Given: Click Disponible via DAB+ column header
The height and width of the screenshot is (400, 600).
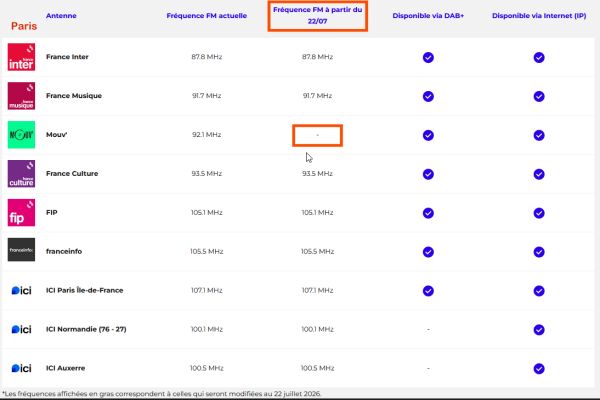Looking at the screenshot, I should click(x=428, y=16).
